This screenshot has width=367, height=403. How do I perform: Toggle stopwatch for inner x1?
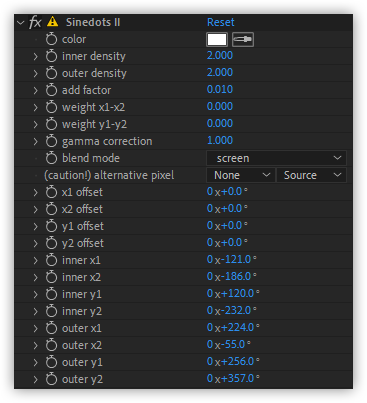51,260
